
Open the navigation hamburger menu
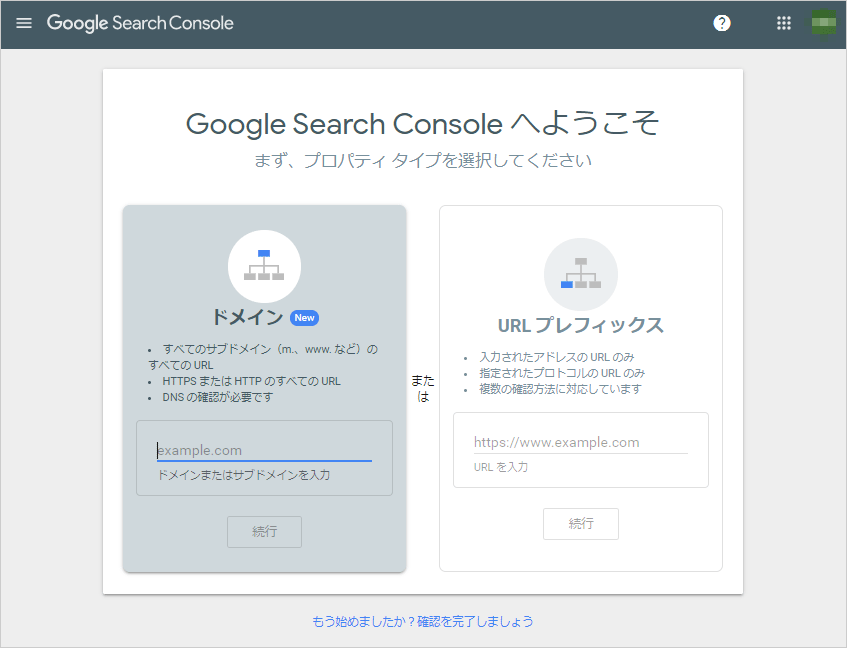tap(24, 22)
